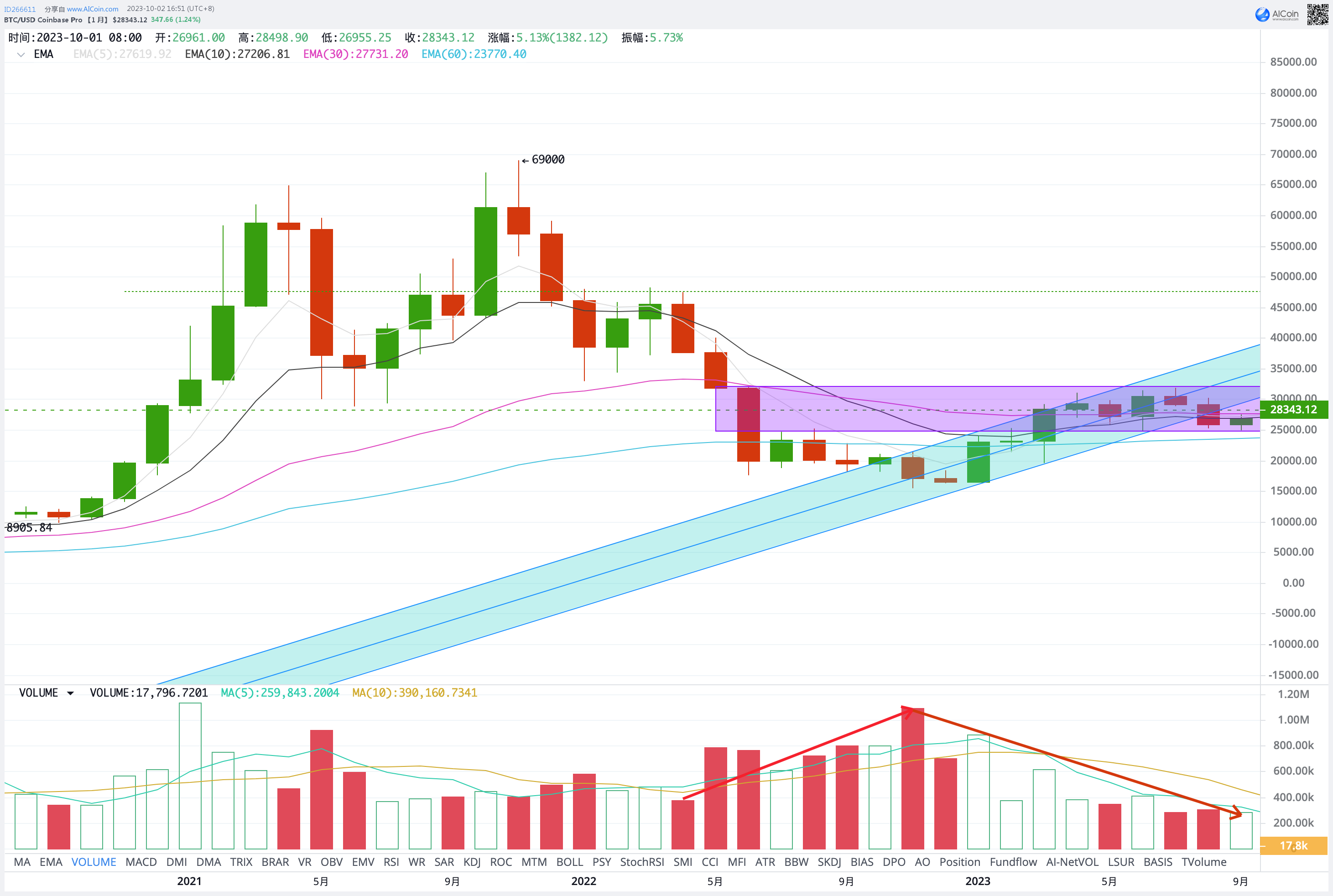This screenshot has width=1333, height=896.
Task: Switch to the MACD indicator tab
Action: tap(141, 862)
